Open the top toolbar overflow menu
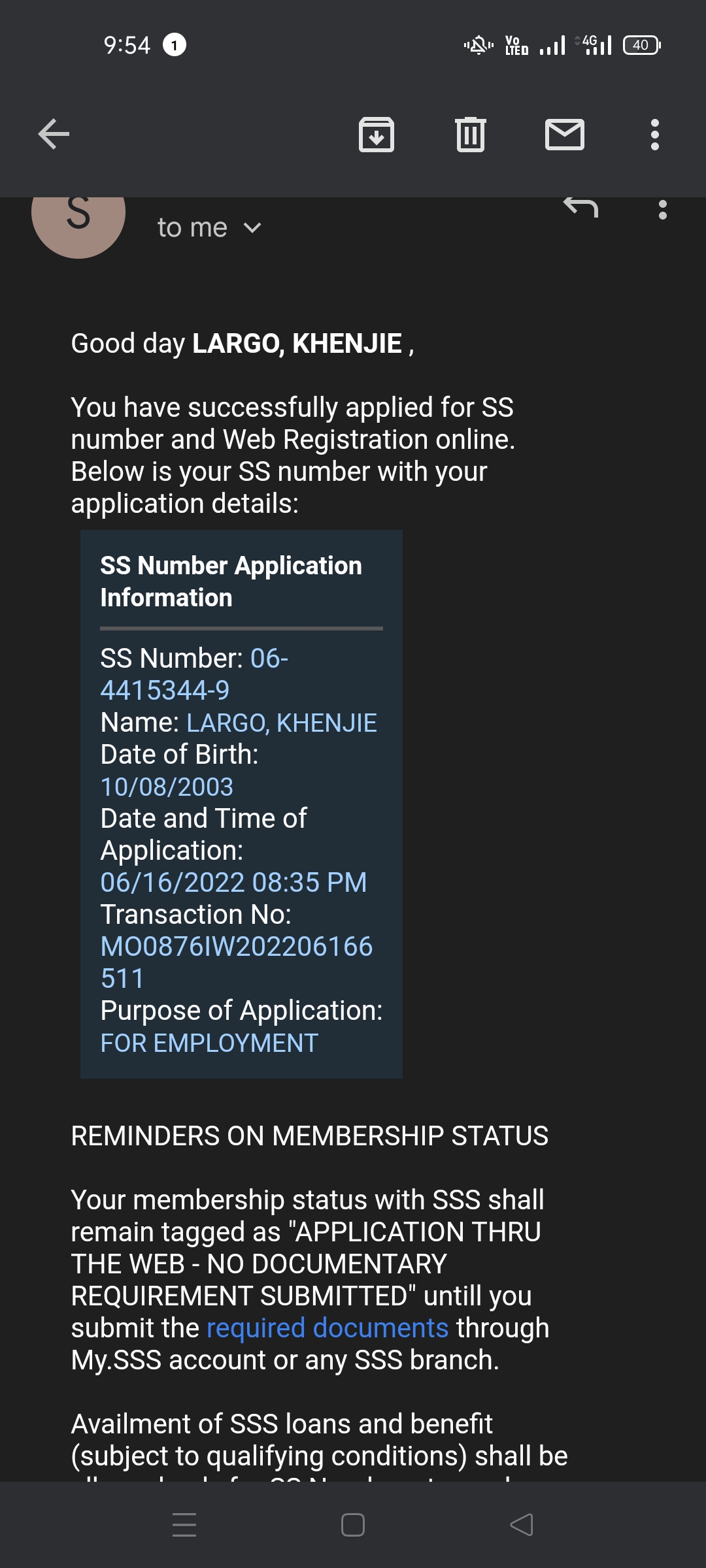This screenshot has height=1568, width=706. pos(654,135)
